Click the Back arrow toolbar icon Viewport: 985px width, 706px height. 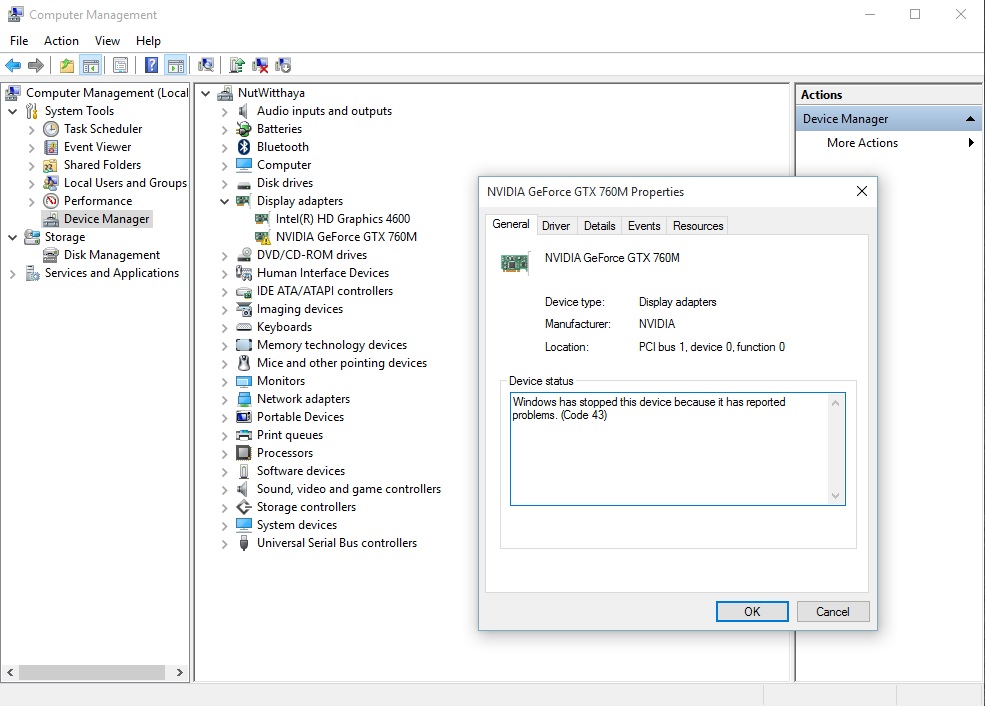13,65
